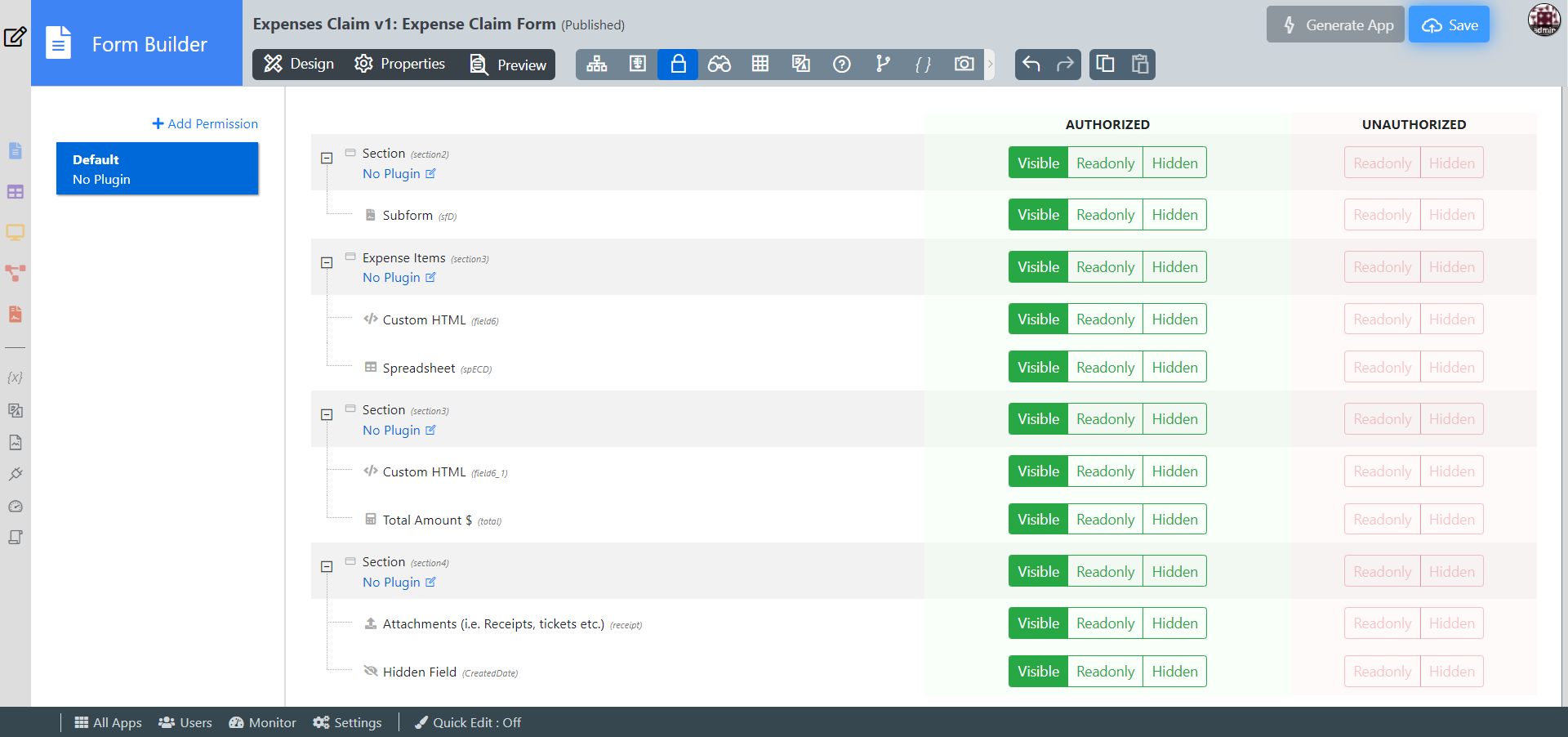Open the process flow icon in left sidebar
1568x737 pixels.
[x=16, y=273]
